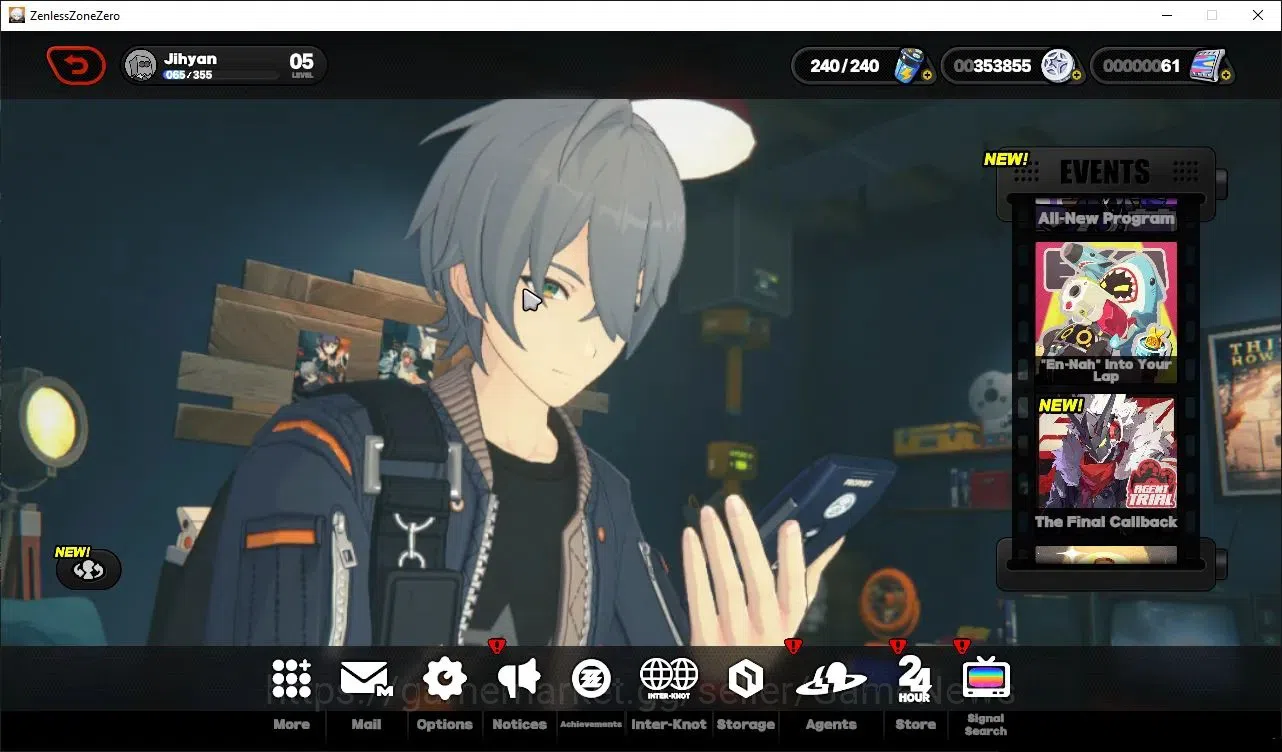This screenshot has width=1282, height=752.
Task: Click the Jihyan player avatar
Action: coord(142,66)
